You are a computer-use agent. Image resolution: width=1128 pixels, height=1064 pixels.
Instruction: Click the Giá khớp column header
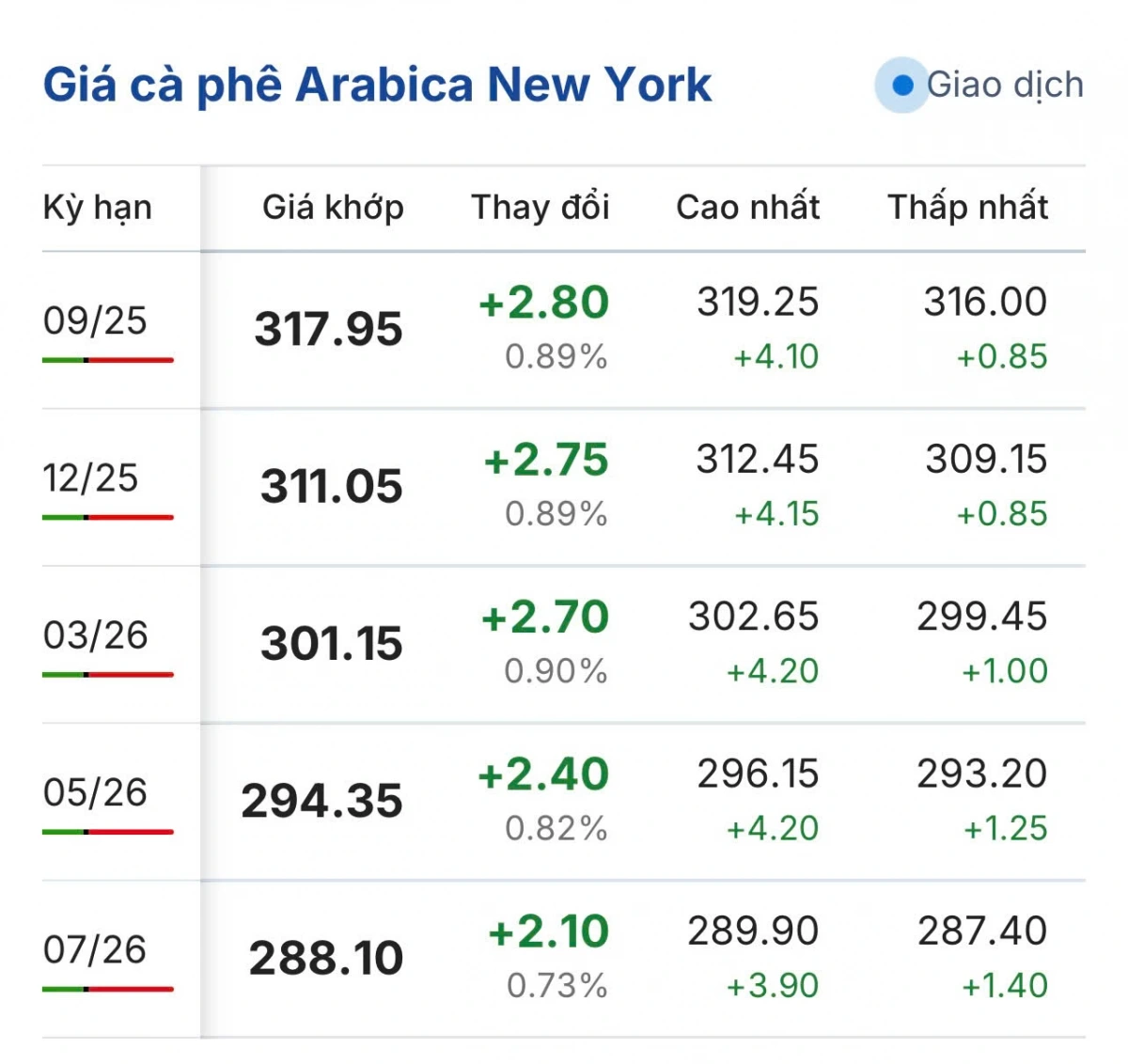(333, 207)
